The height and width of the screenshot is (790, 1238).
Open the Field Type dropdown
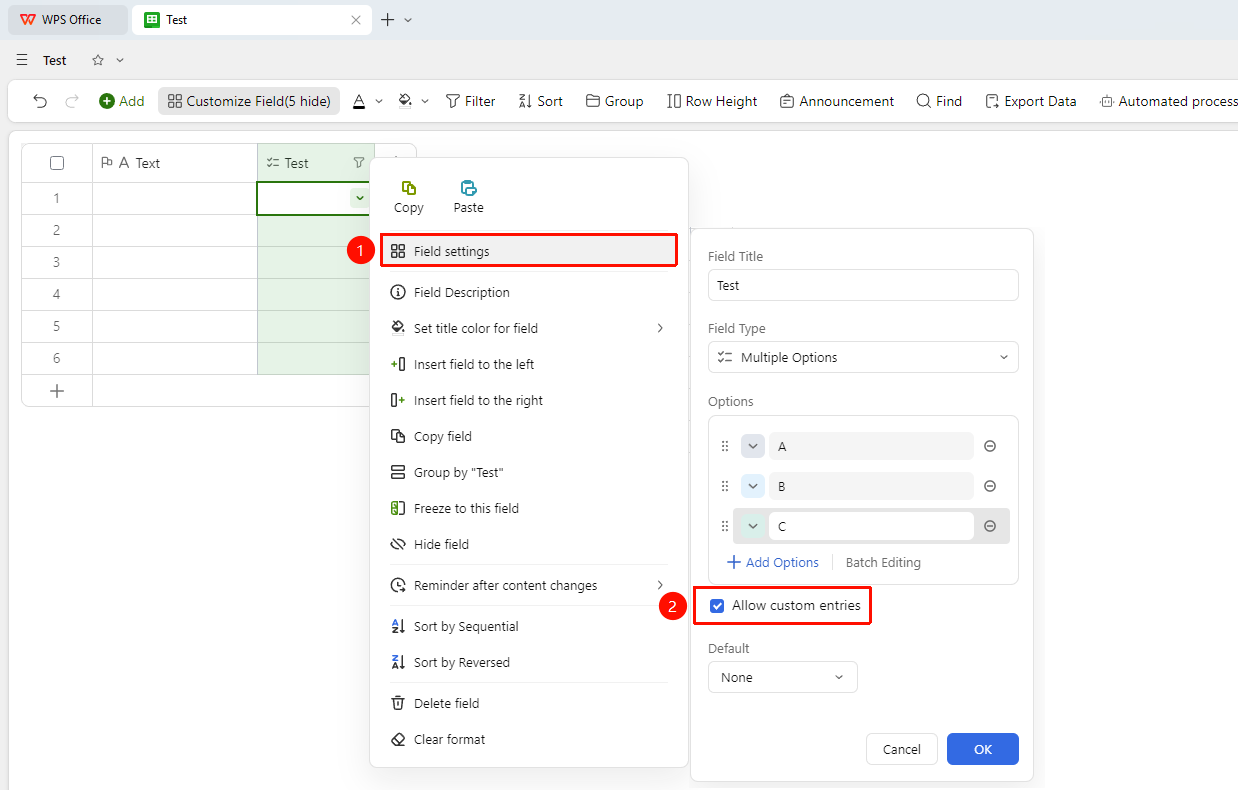pos(863,357)
